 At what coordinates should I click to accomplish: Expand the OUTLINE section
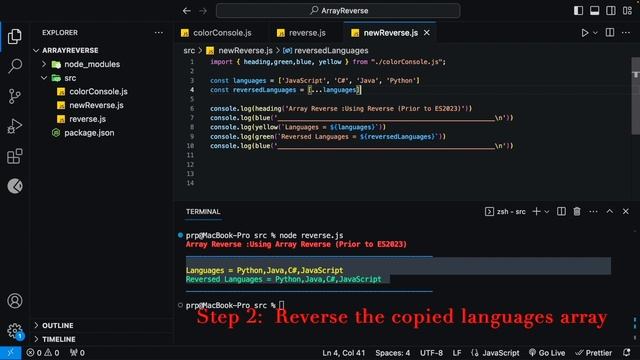click(102, 325)
